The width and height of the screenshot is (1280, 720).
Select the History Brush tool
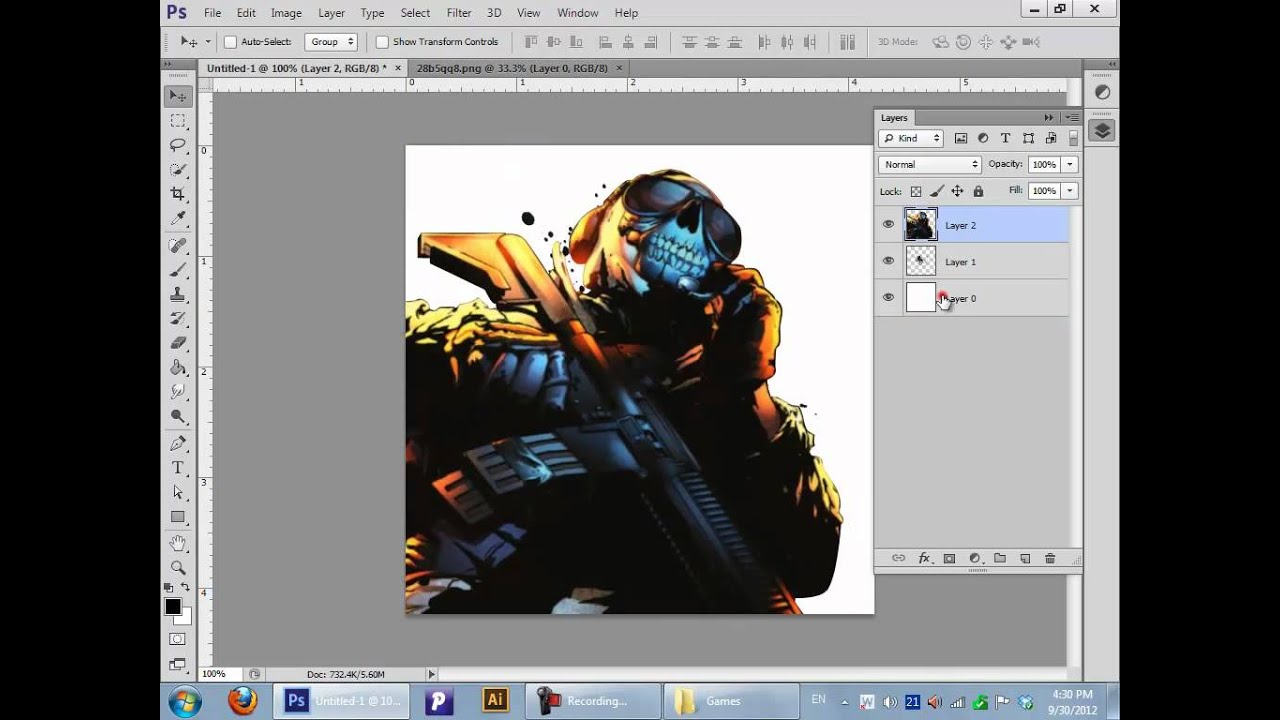point(178,319)
